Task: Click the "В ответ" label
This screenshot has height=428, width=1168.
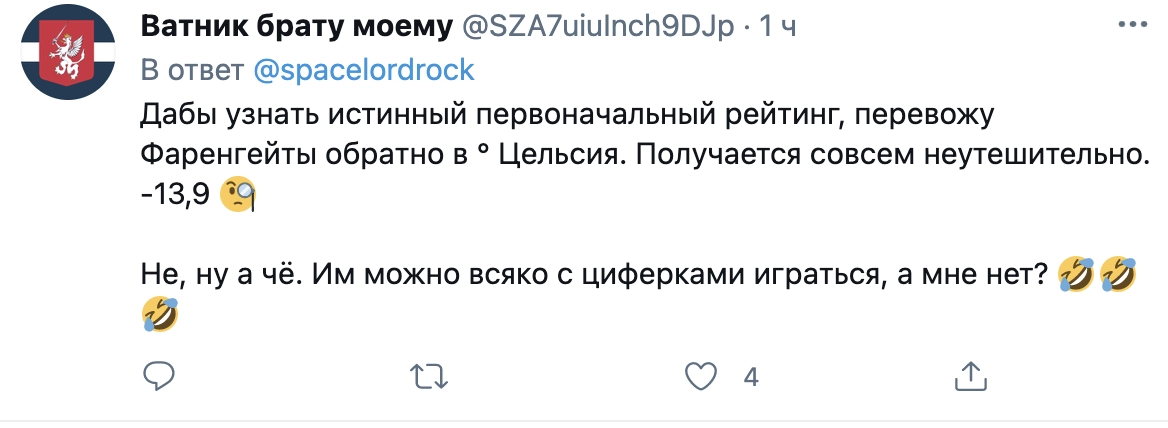Action: (x=192, y=70)
